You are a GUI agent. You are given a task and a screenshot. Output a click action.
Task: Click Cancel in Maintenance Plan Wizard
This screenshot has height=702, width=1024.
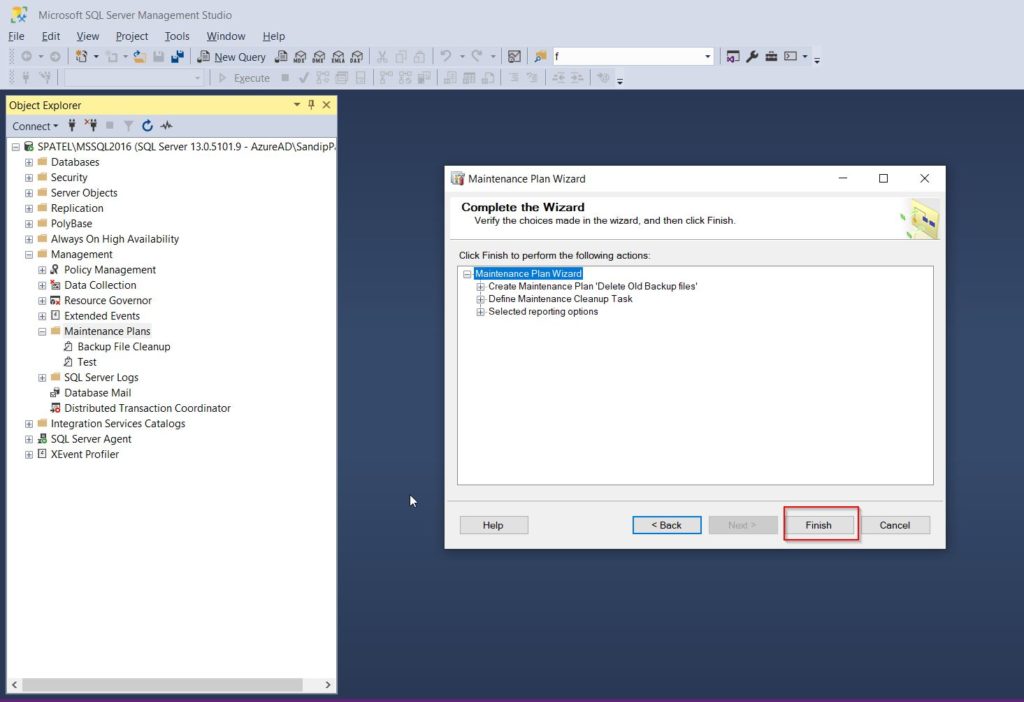(x=895, y=525)
